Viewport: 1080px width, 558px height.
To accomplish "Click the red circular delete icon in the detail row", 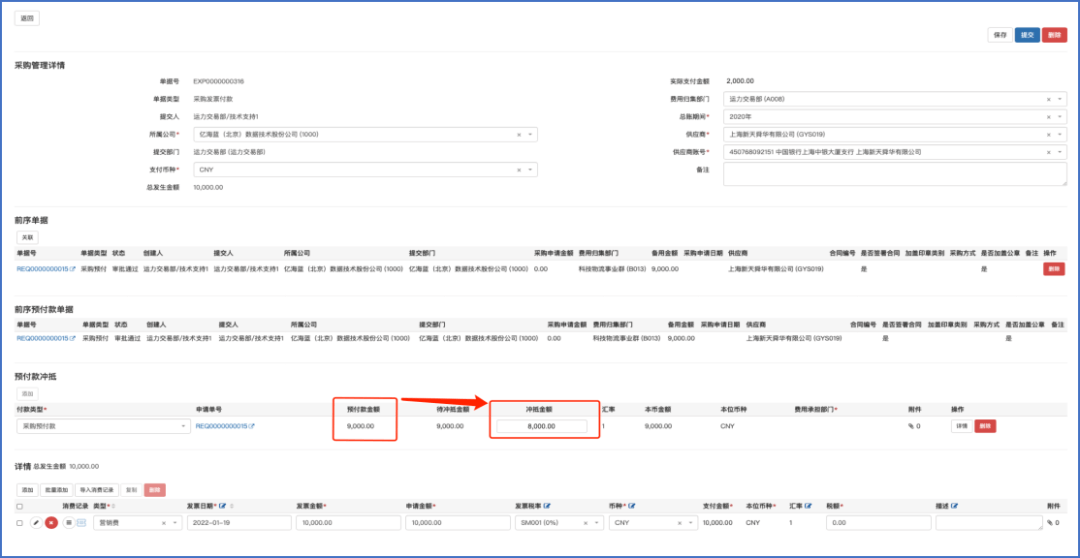I will tap(51, 523).
